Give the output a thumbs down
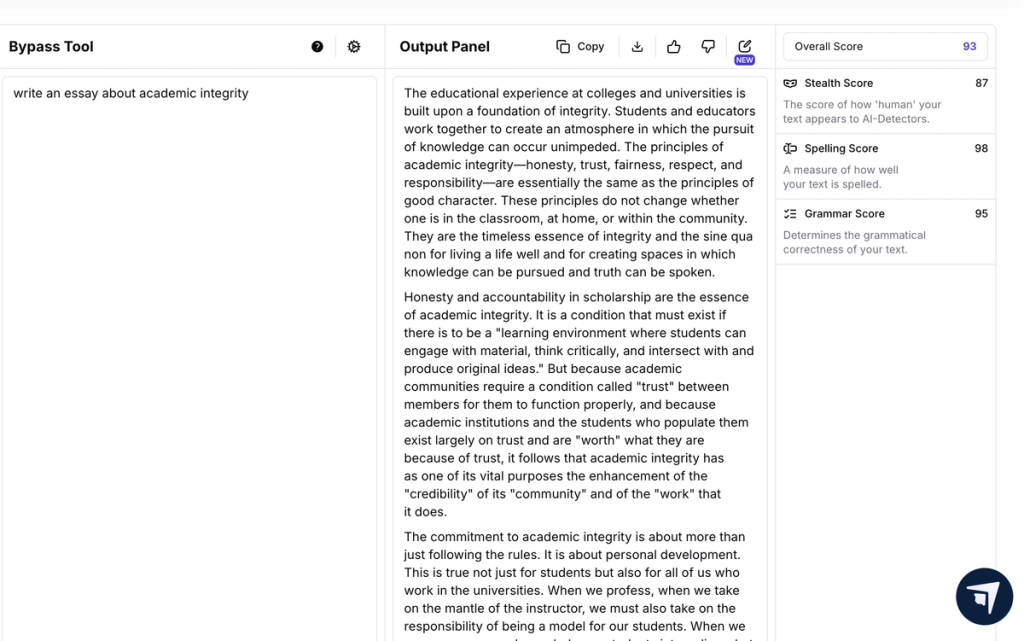 point(707,46)
